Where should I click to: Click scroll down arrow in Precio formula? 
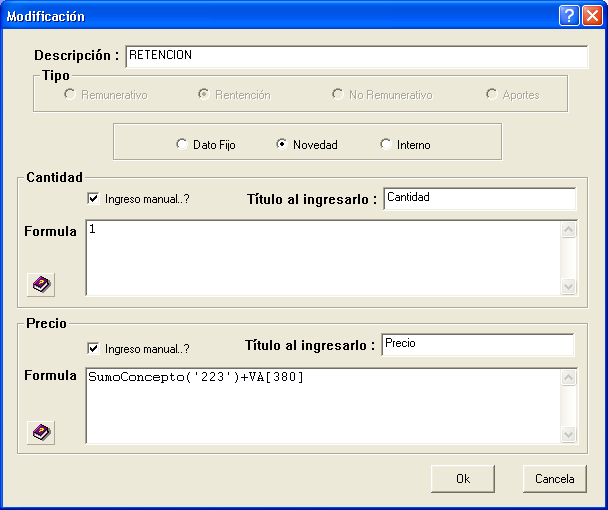568,434
